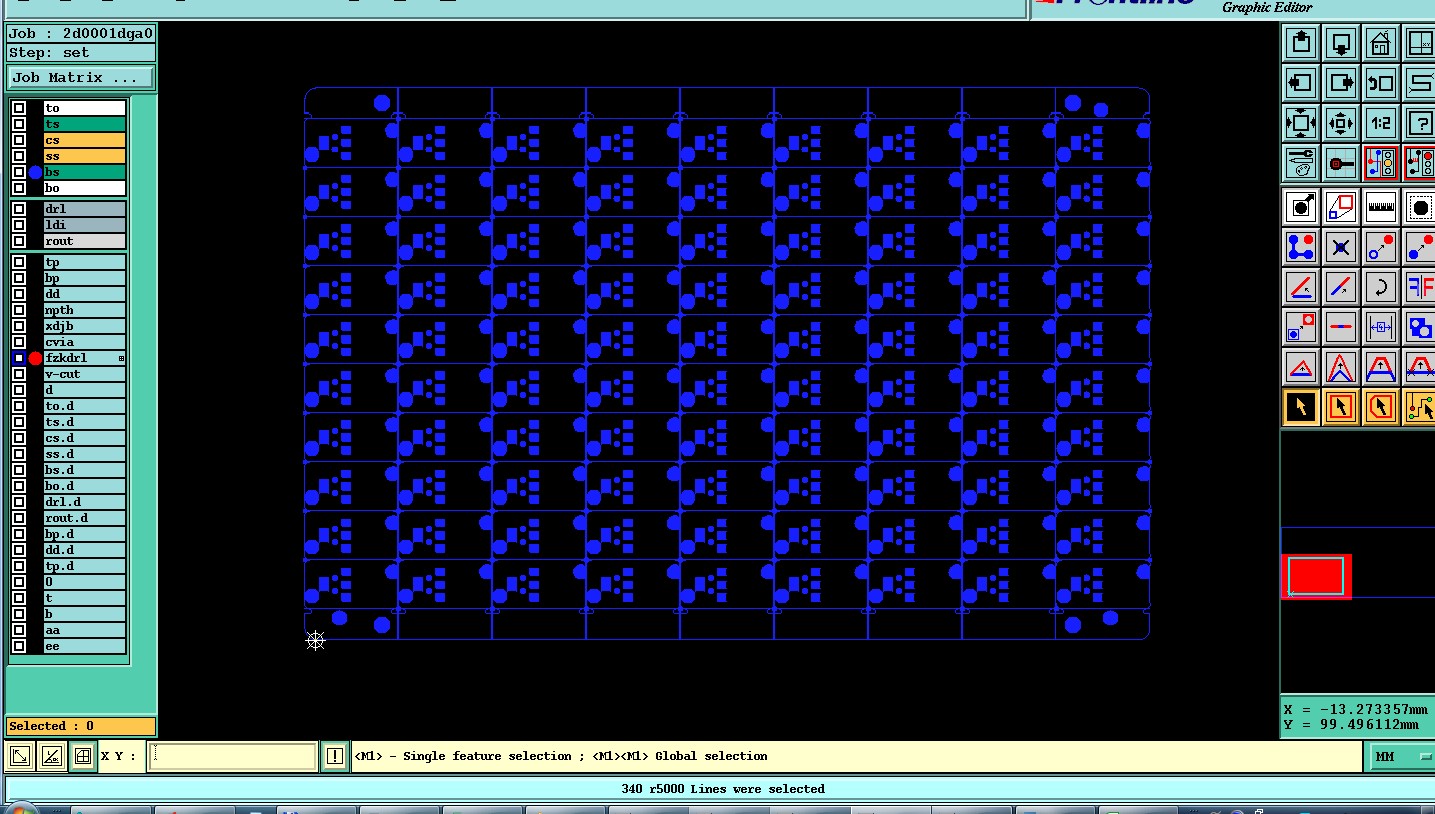Select the ruler measure tool
This screenshot has height=814, width=1435.
(x=1381, y=207)
